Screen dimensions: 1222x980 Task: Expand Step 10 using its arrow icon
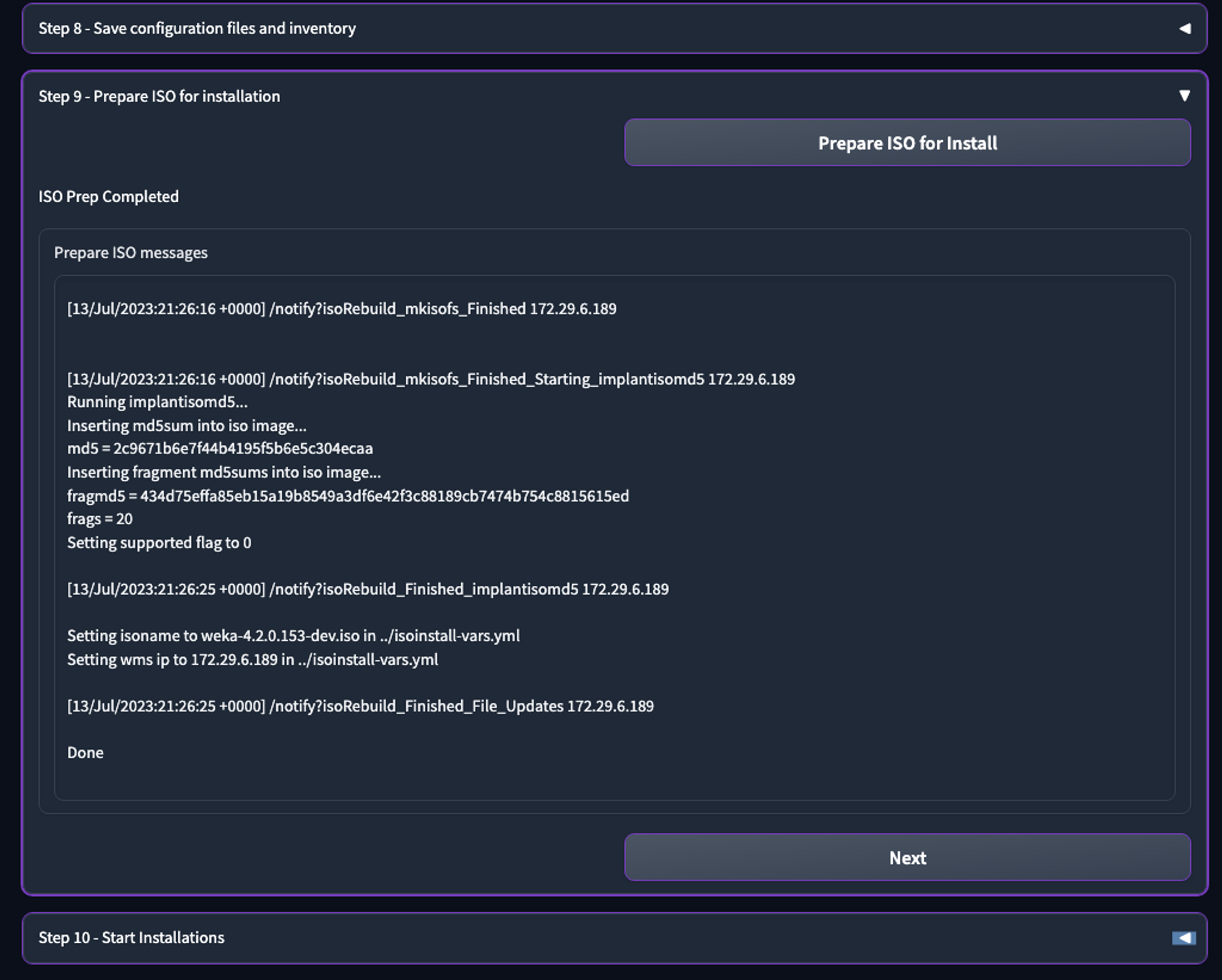tap(1184, 938)
